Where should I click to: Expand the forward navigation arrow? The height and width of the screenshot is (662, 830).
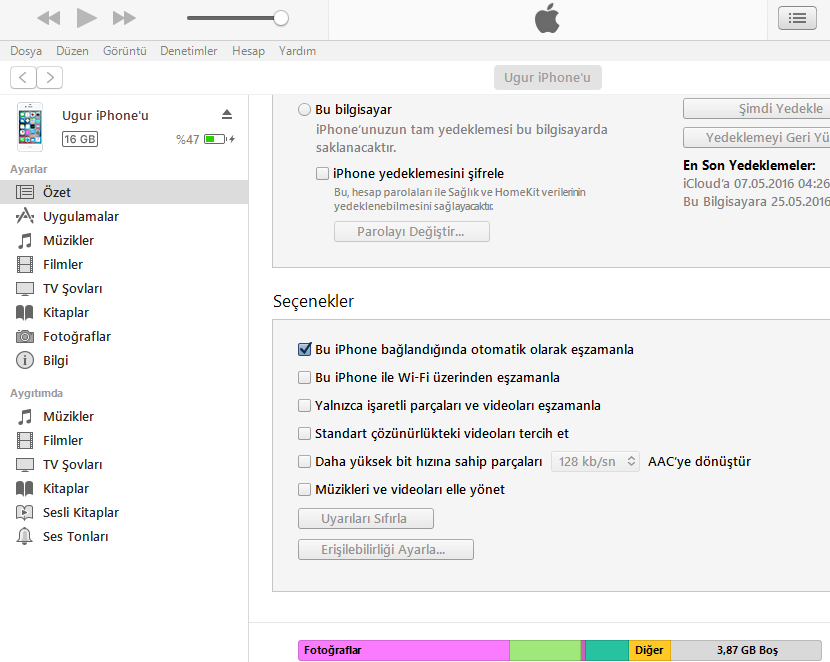coord(49,77)
